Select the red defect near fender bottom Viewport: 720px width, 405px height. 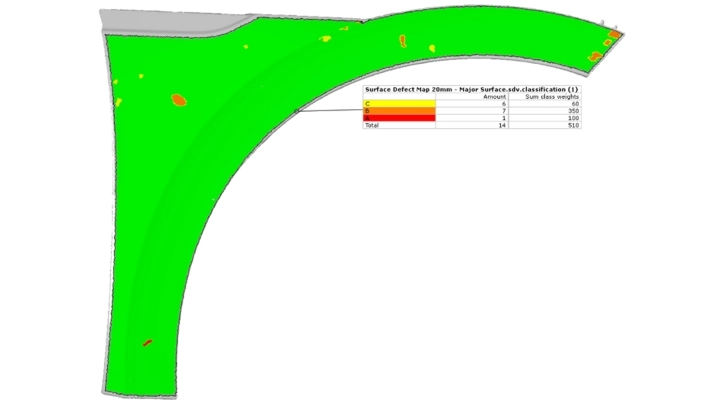147,343
